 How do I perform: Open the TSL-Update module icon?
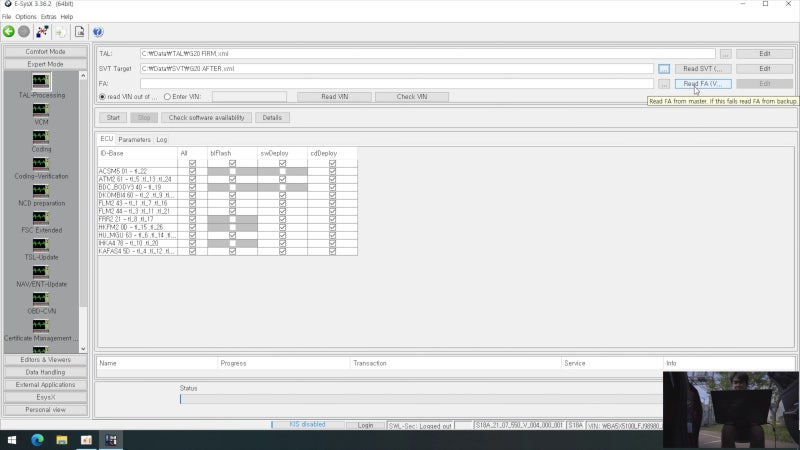41,244
